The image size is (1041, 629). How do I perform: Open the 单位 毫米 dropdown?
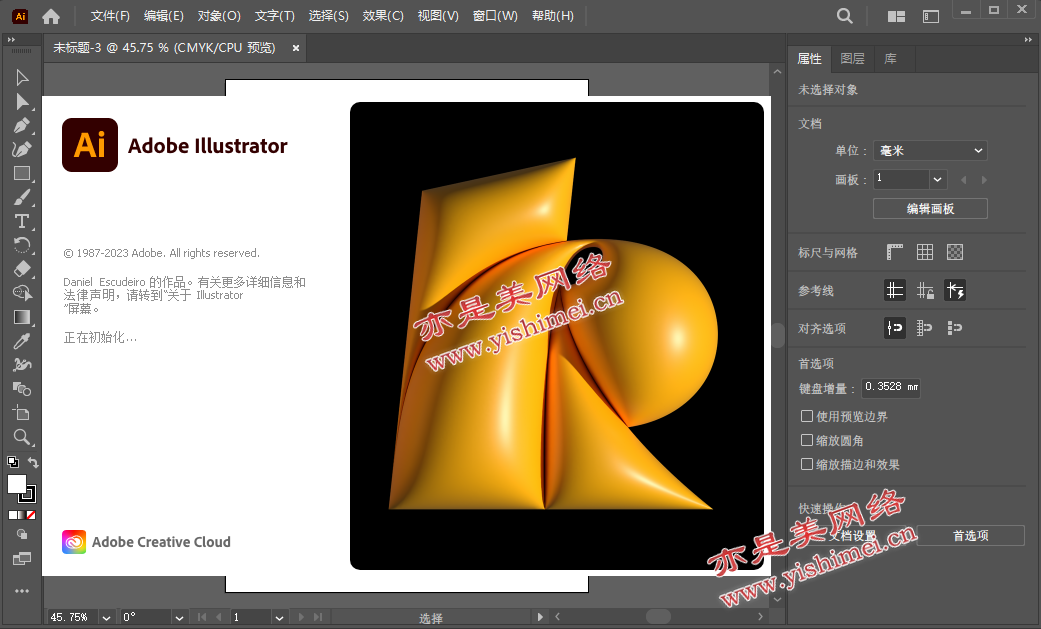coord(930,151)
